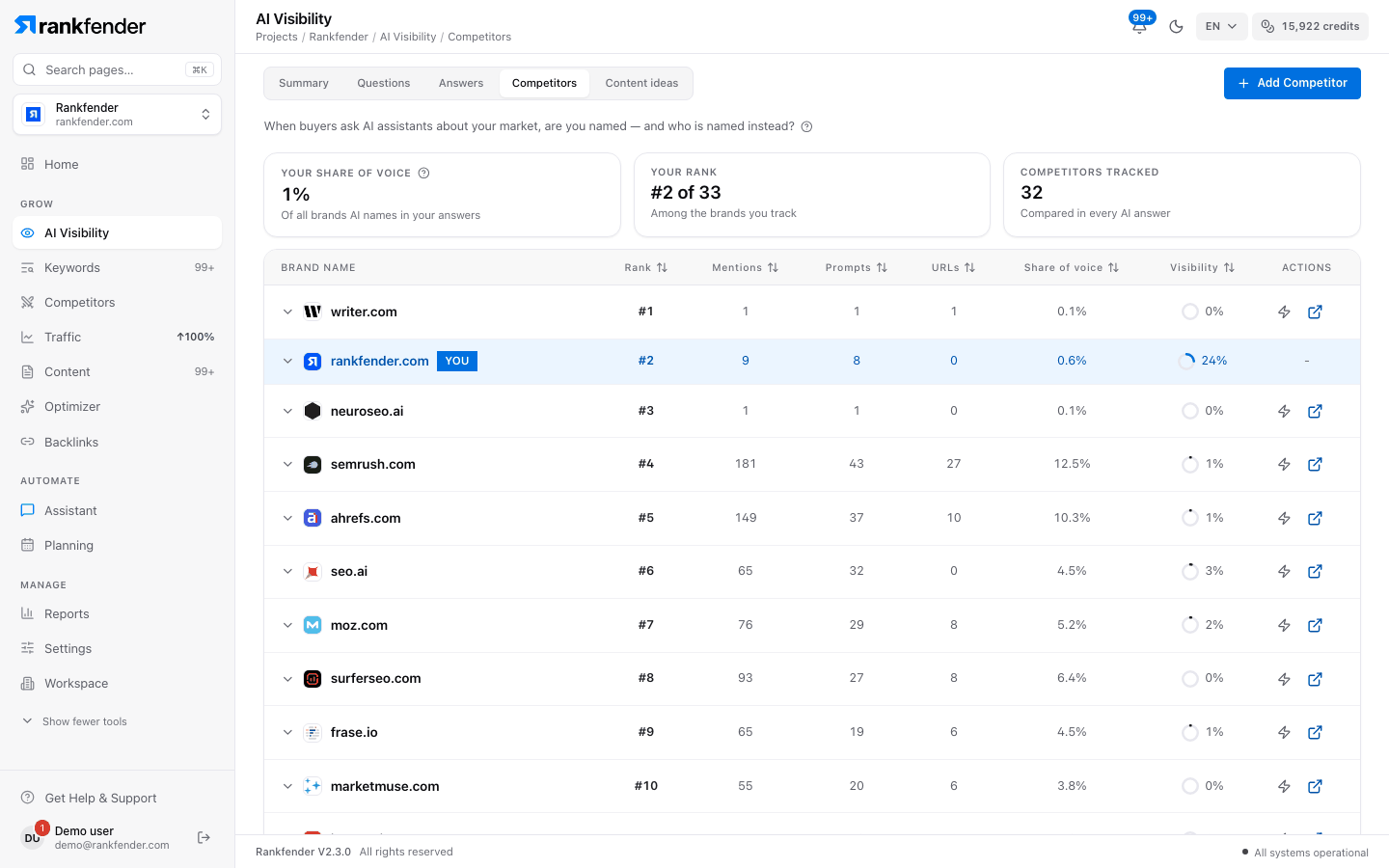The height and width of the screenshot is (868, 1389).
Task: Open external link for frase.io
Action: point(1315,733)
